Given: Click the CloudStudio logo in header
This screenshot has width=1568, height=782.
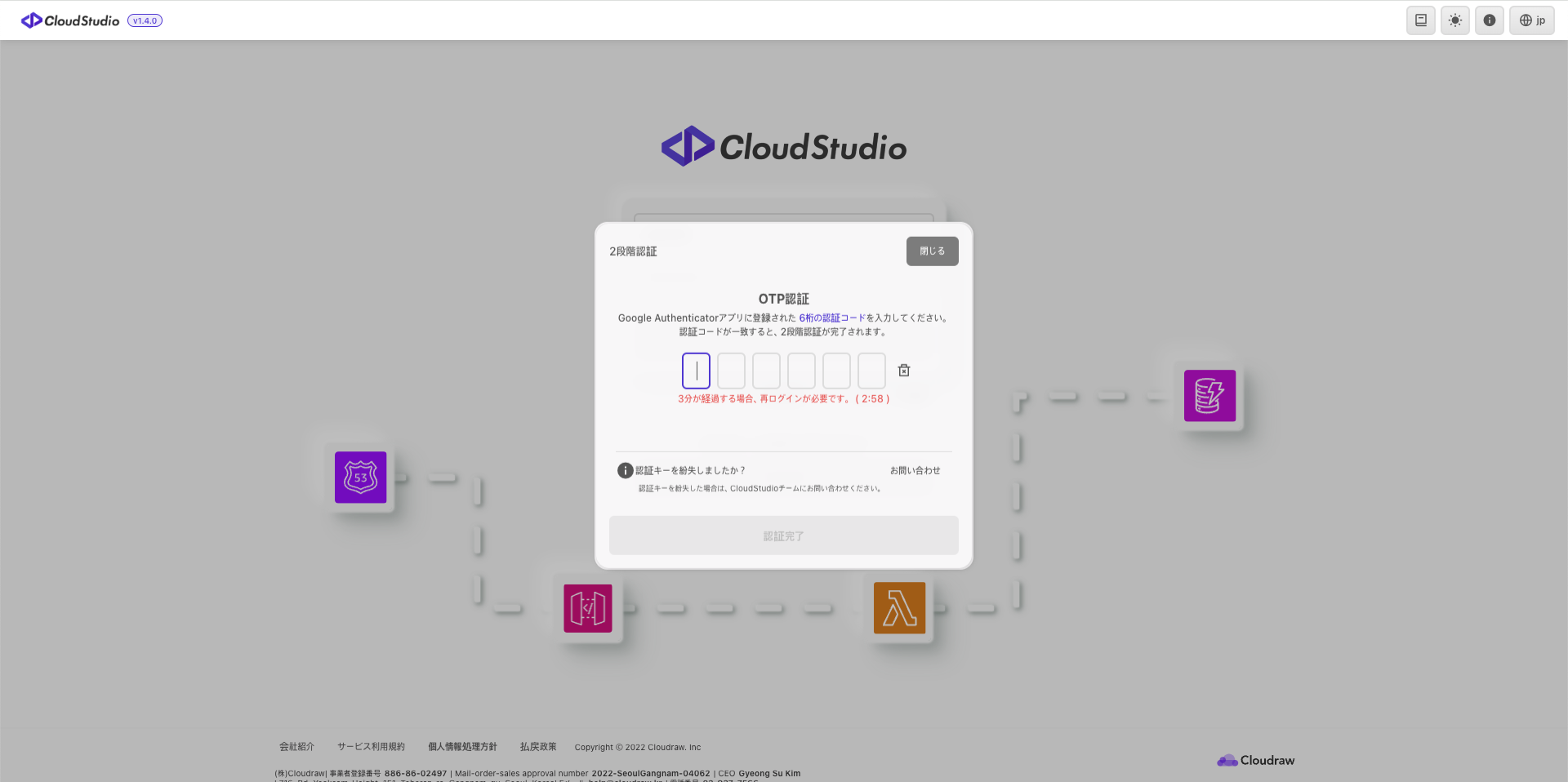Looking at the screenshot, I should coord(70,20).
